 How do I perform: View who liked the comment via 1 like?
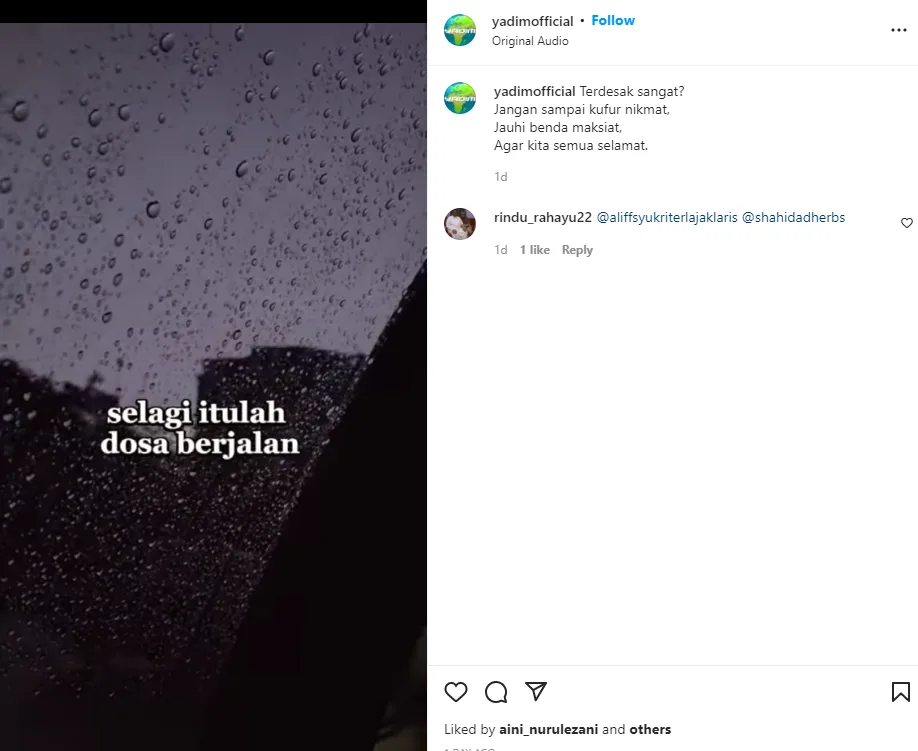pos(535,250)
